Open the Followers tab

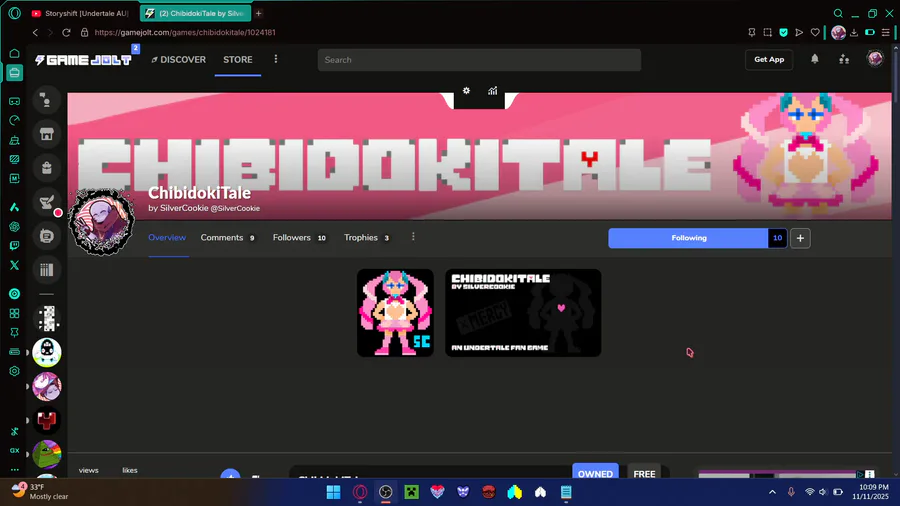click(299, 238)
